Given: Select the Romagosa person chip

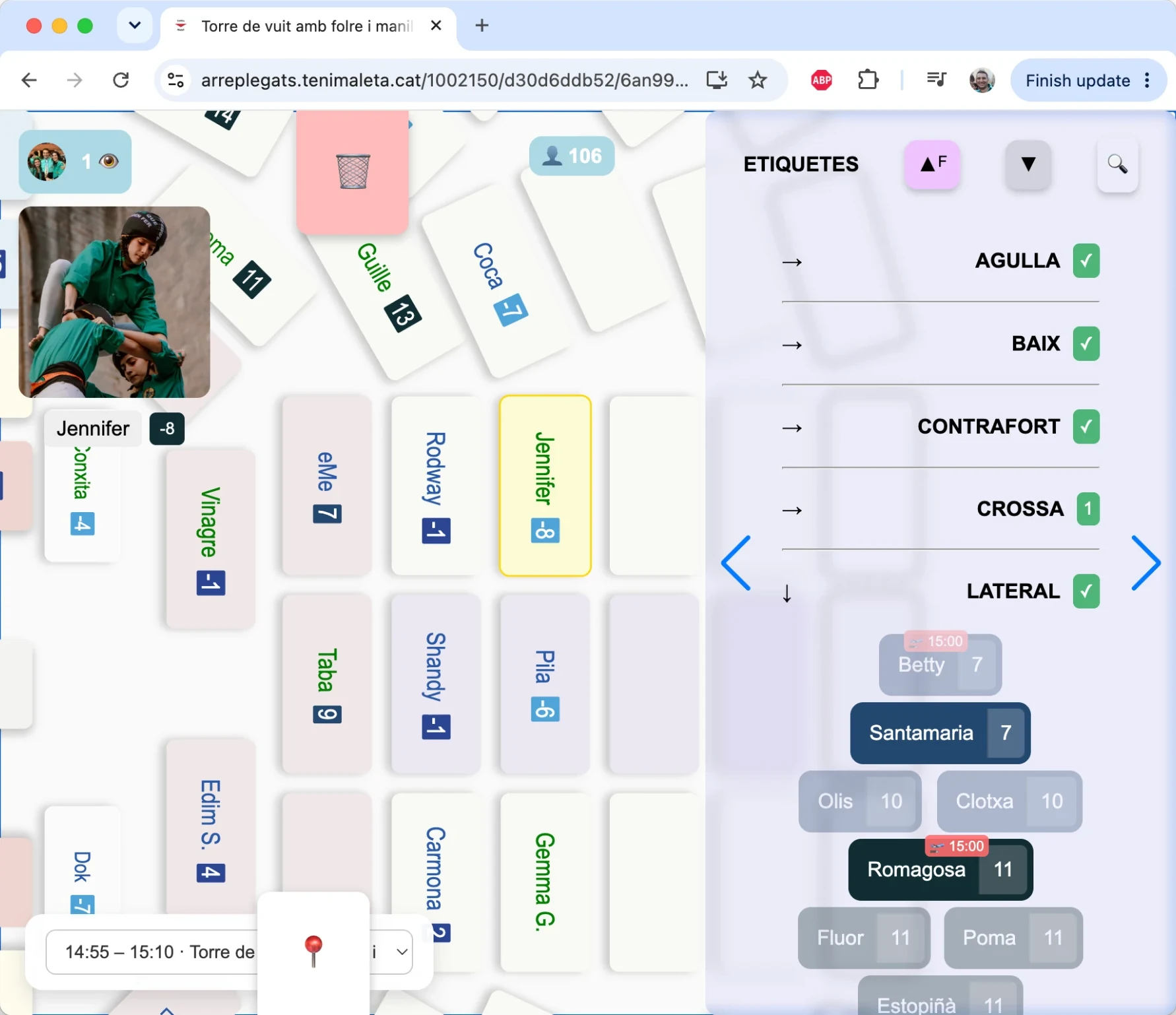Looking at the screenshot, I should tap(940, 869).
